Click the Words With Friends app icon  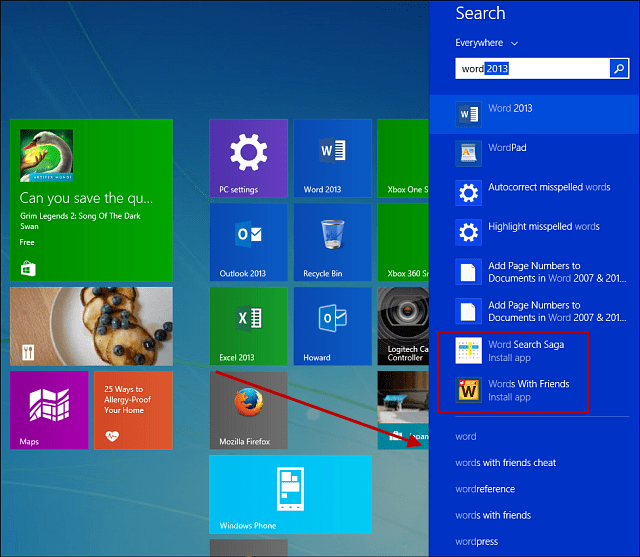(469, 390)
